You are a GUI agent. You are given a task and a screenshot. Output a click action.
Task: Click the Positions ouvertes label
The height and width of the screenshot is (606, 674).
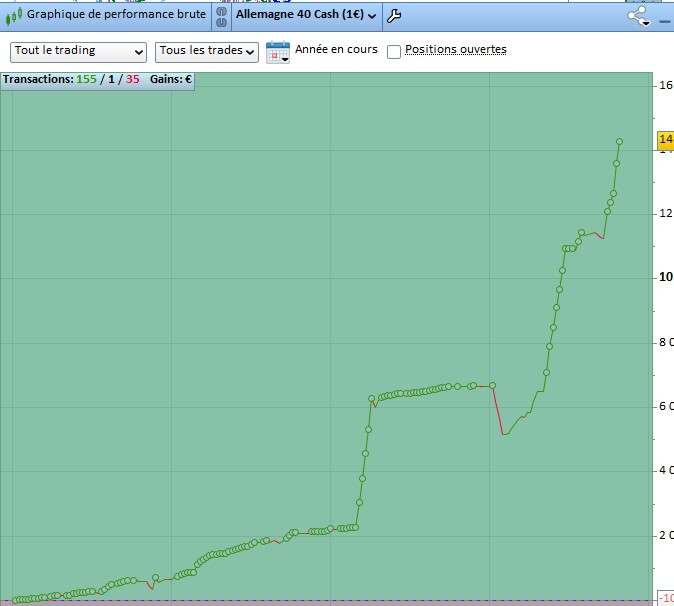pyautogui.click(x=456, y=49)
